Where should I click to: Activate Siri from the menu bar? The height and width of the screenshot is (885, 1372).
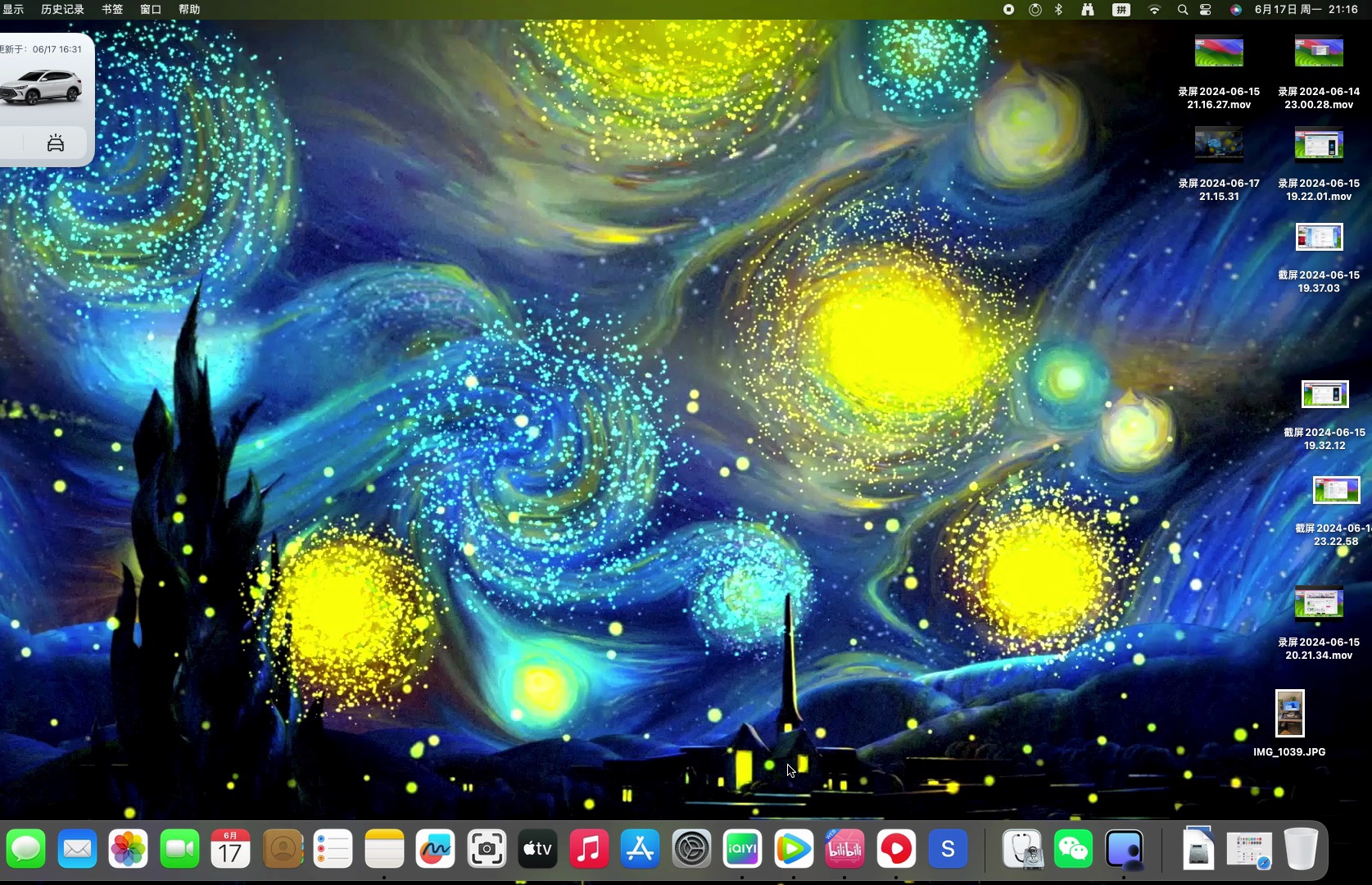click(1235, 9)
